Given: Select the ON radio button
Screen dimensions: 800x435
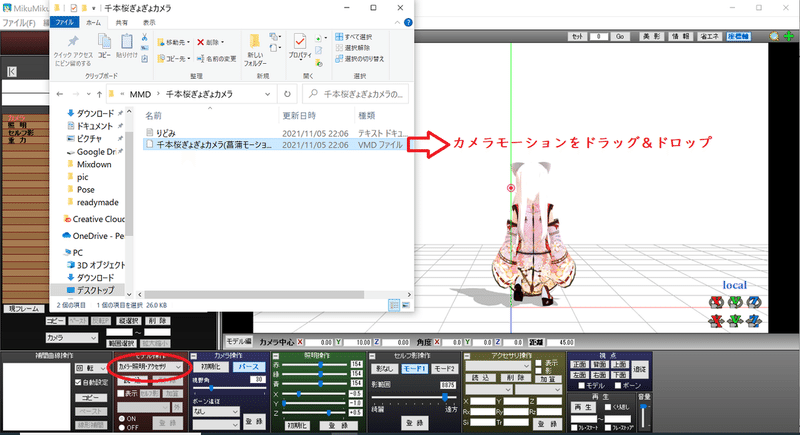Looking at the screenshot, I should click(122, 418).
